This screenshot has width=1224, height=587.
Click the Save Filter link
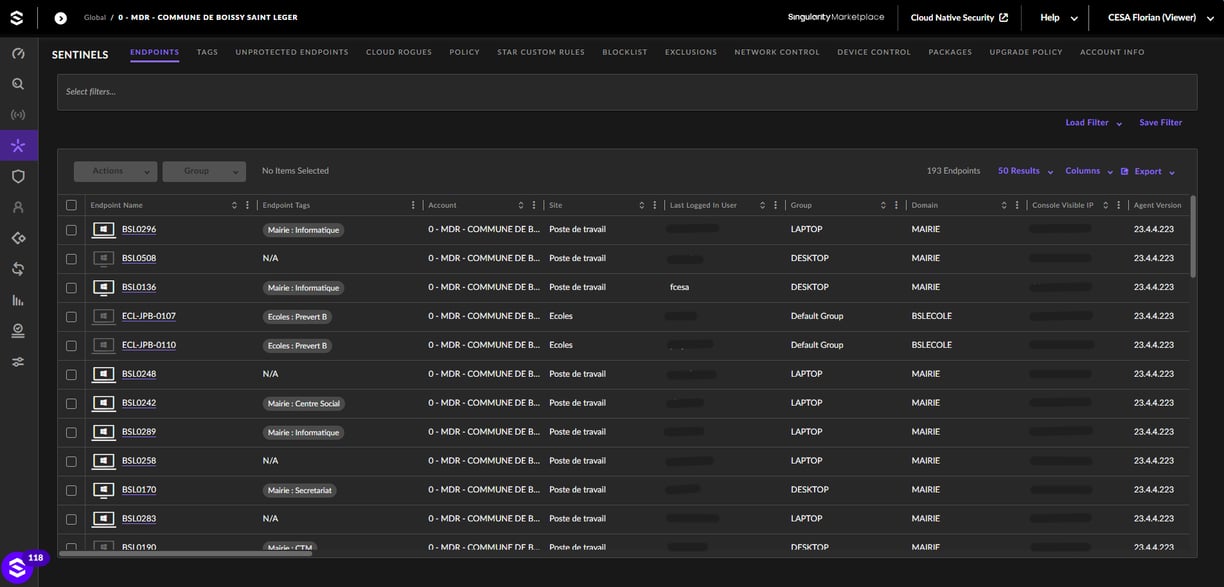click(1160, 122)
